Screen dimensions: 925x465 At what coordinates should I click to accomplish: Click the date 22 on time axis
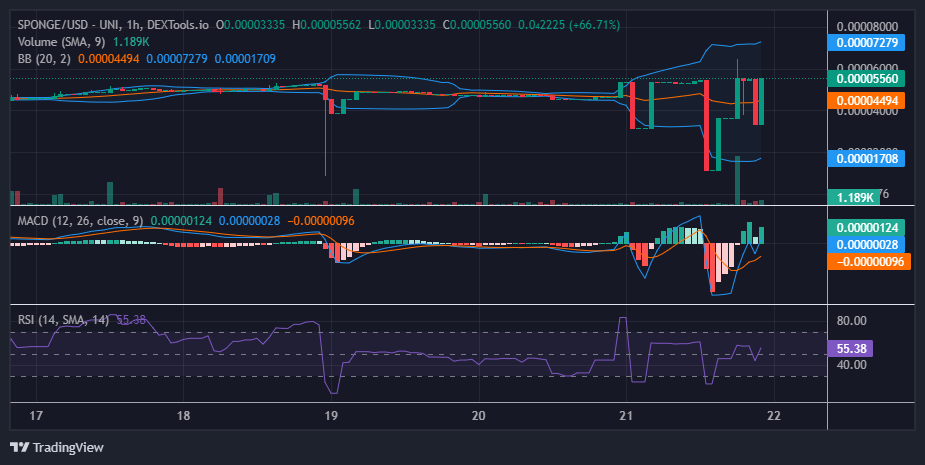773,415
